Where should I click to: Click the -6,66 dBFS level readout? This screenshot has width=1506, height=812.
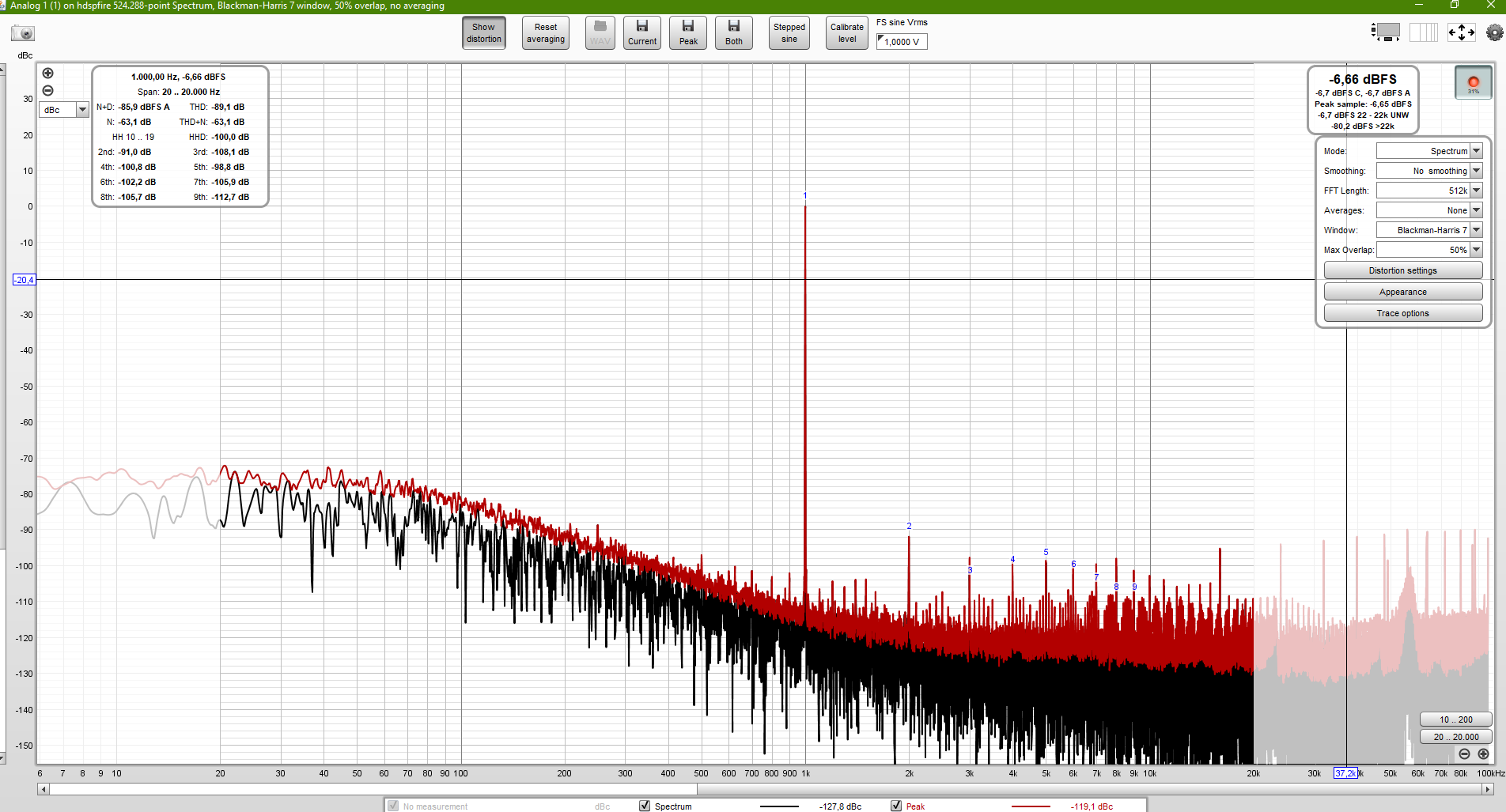[x=1363, y=79]
